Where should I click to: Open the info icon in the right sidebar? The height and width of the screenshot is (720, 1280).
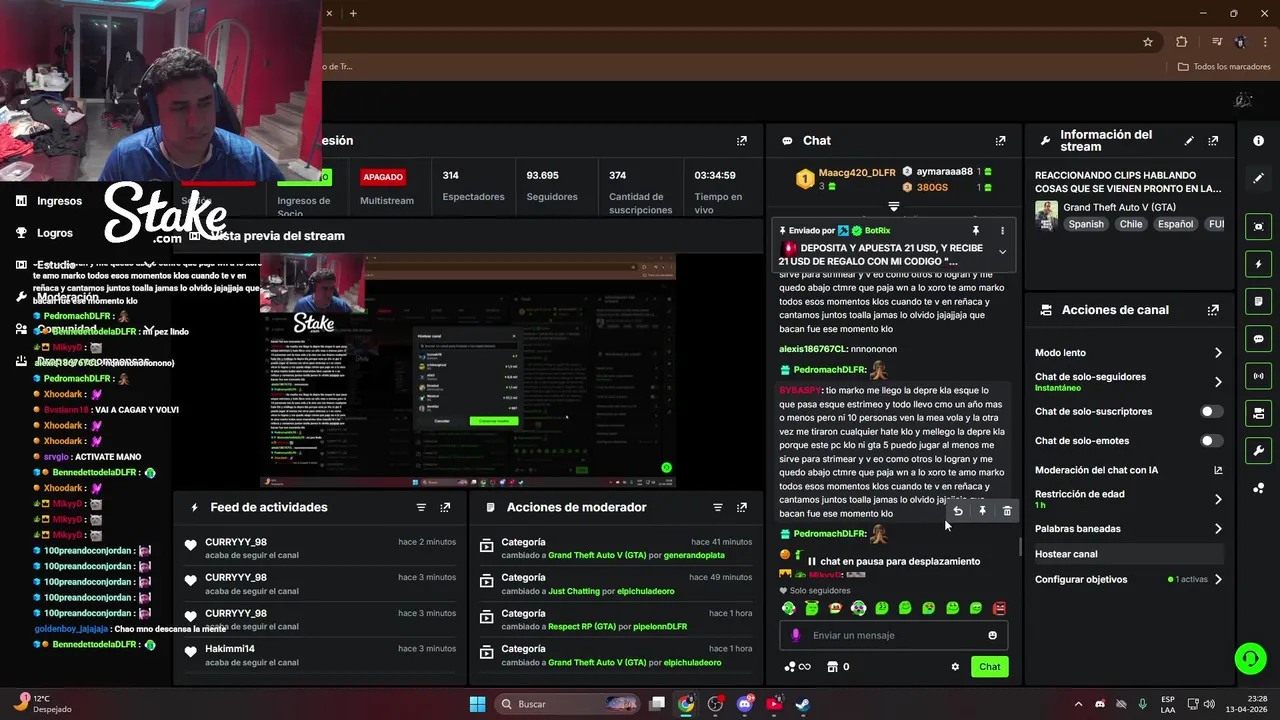click(1258, 141)
